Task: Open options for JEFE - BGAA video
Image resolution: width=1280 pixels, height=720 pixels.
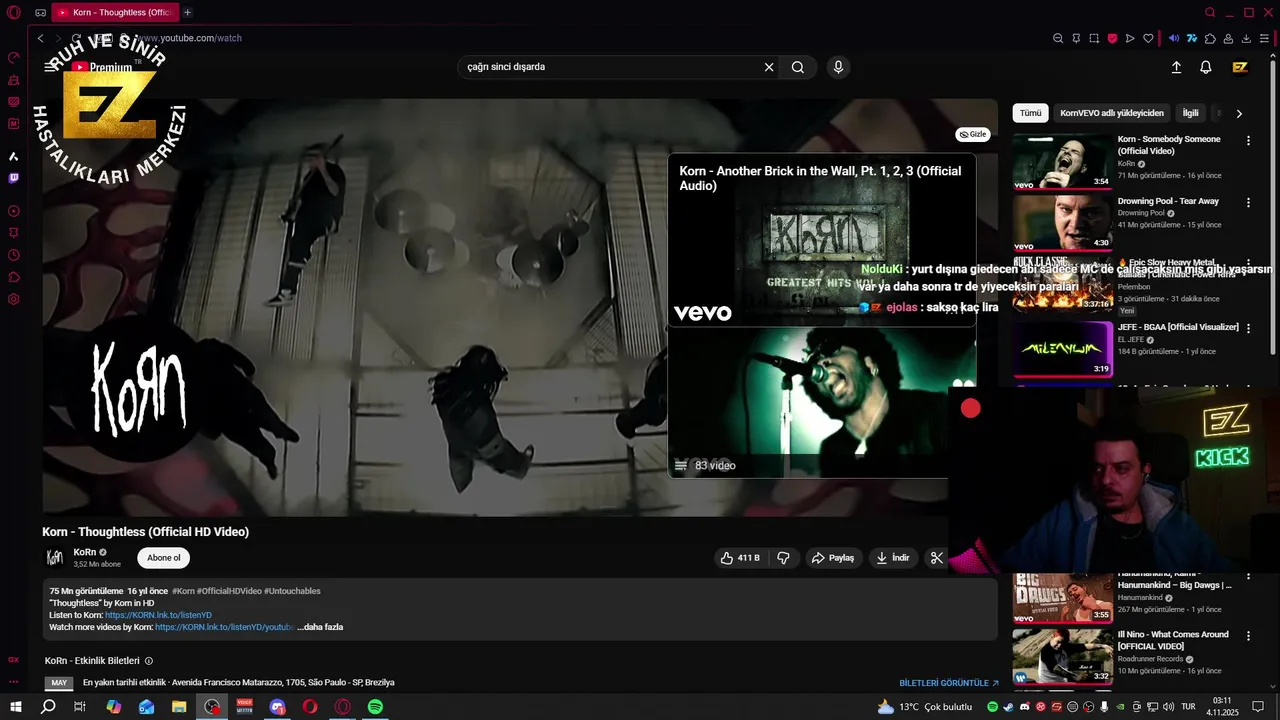Action: (1248, 329)
